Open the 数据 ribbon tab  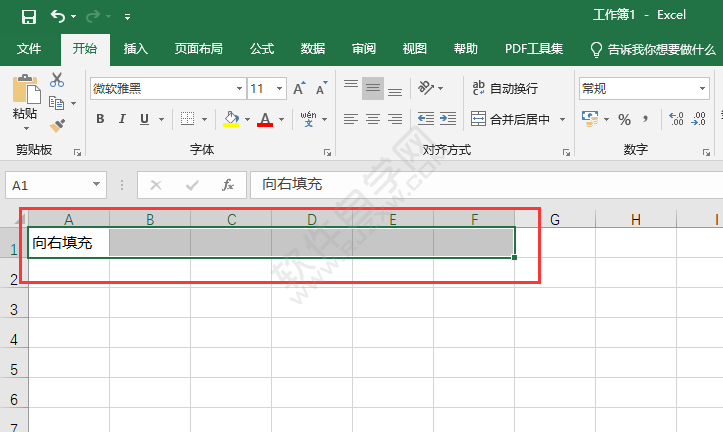click(313, 49)
